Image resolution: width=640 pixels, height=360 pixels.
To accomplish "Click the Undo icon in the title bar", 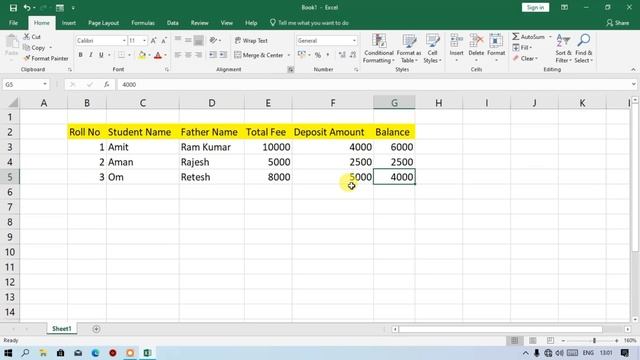I will pyautogui.click(x=27, y=8).
